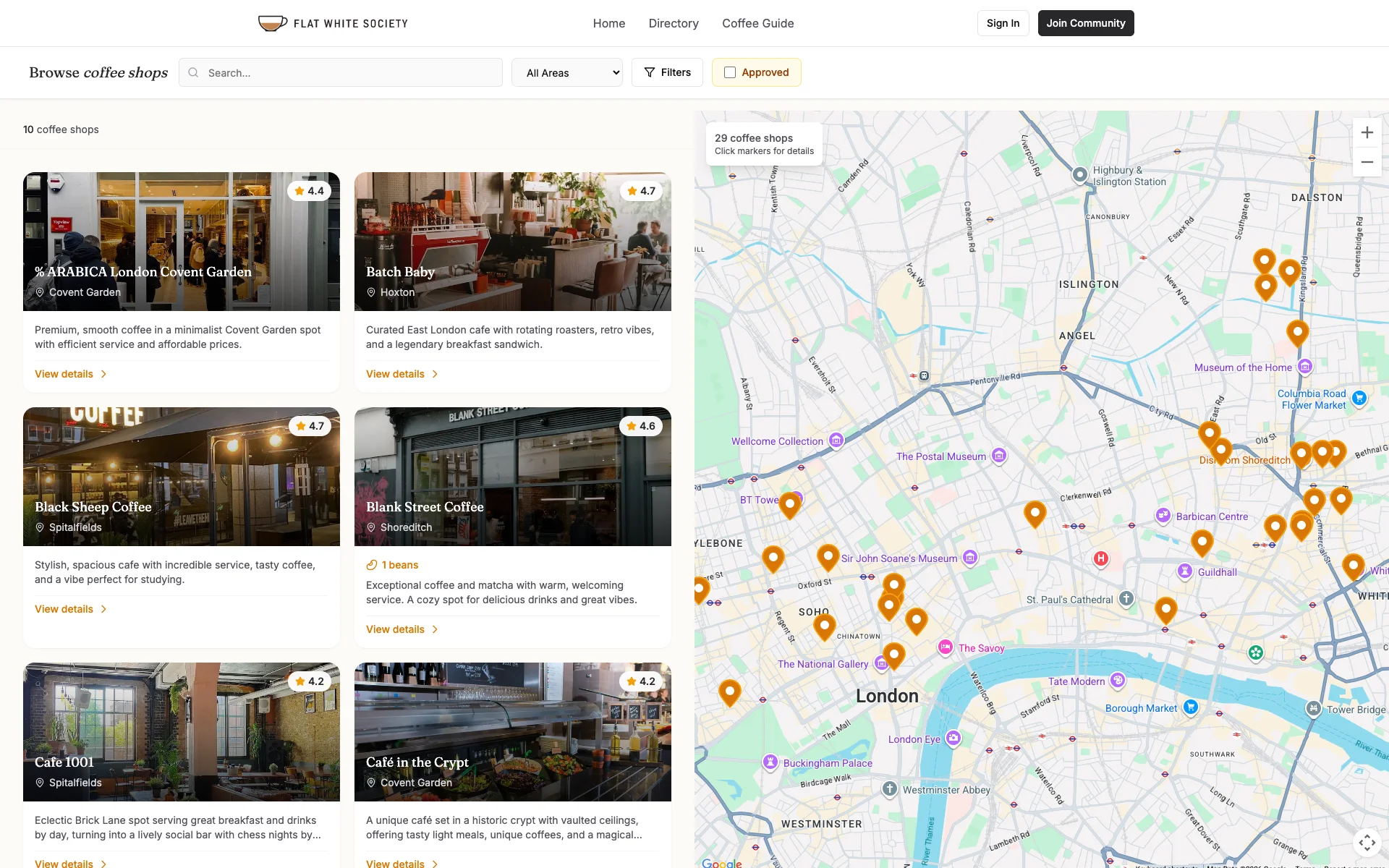Click the London Eye attraction map icon
The image size is (1389, 868).
[953, 738]
